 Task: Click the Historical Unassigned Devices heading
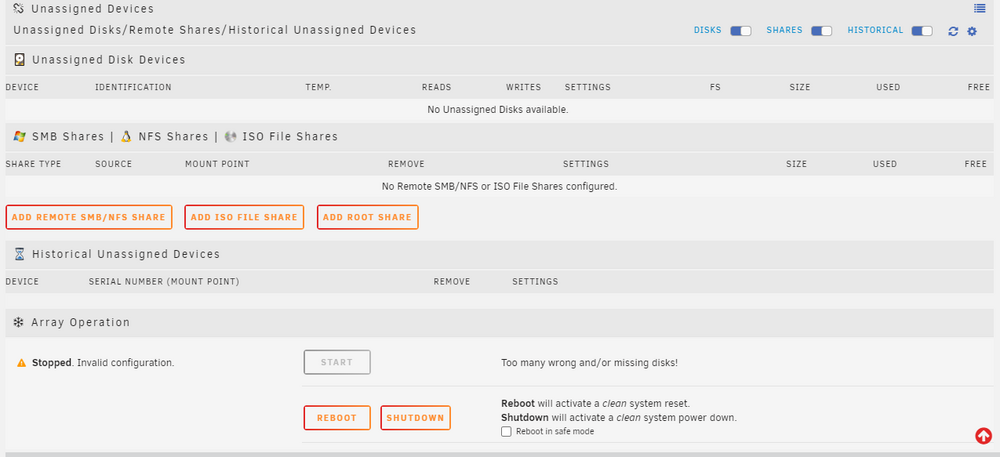point(126,254)
